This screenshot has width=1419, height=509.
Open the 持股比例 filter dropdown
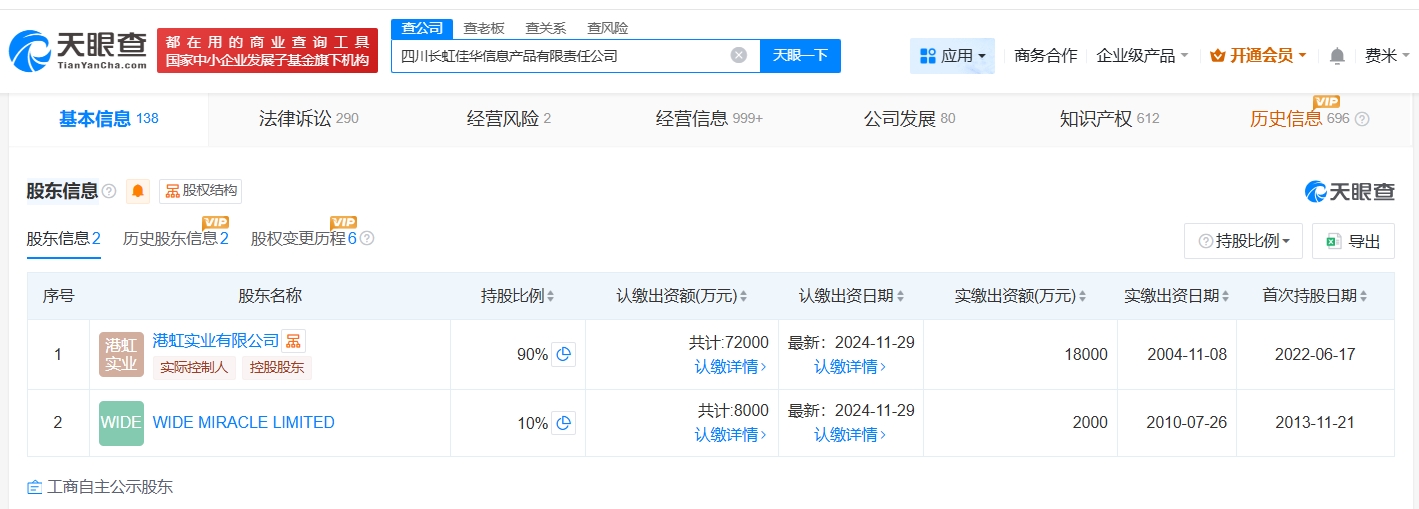tap(1243, 241)
